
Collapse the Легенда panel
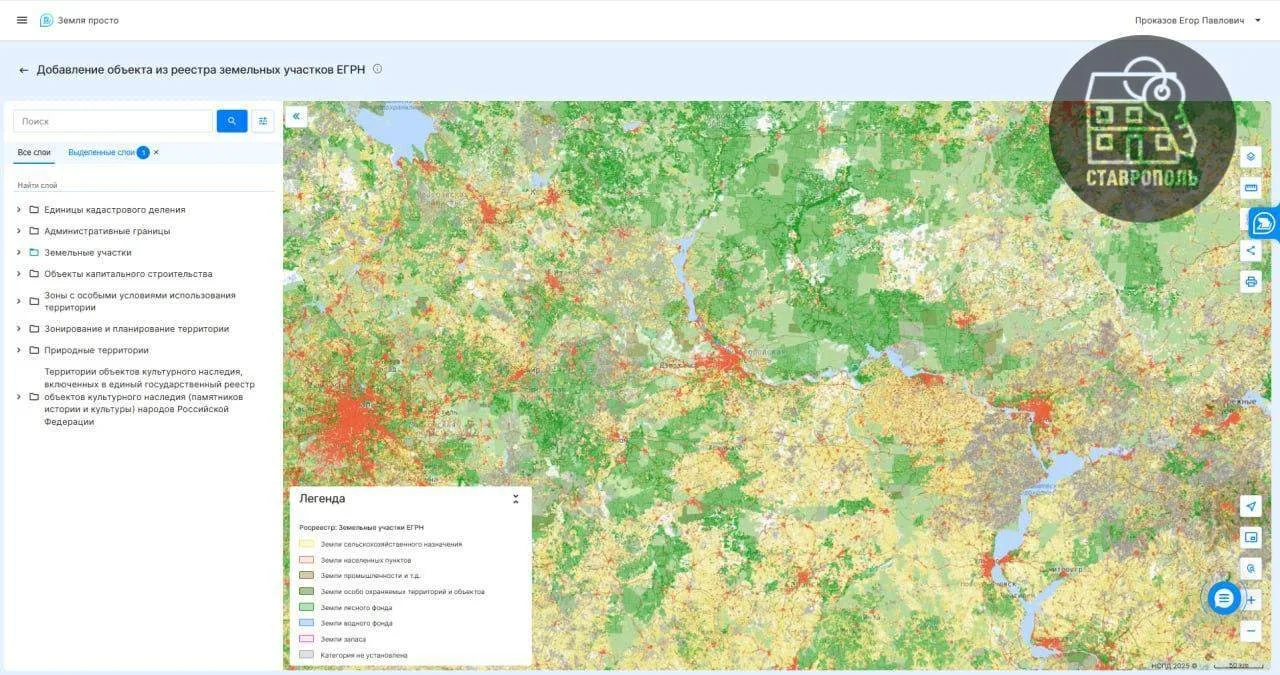[516, 498]
